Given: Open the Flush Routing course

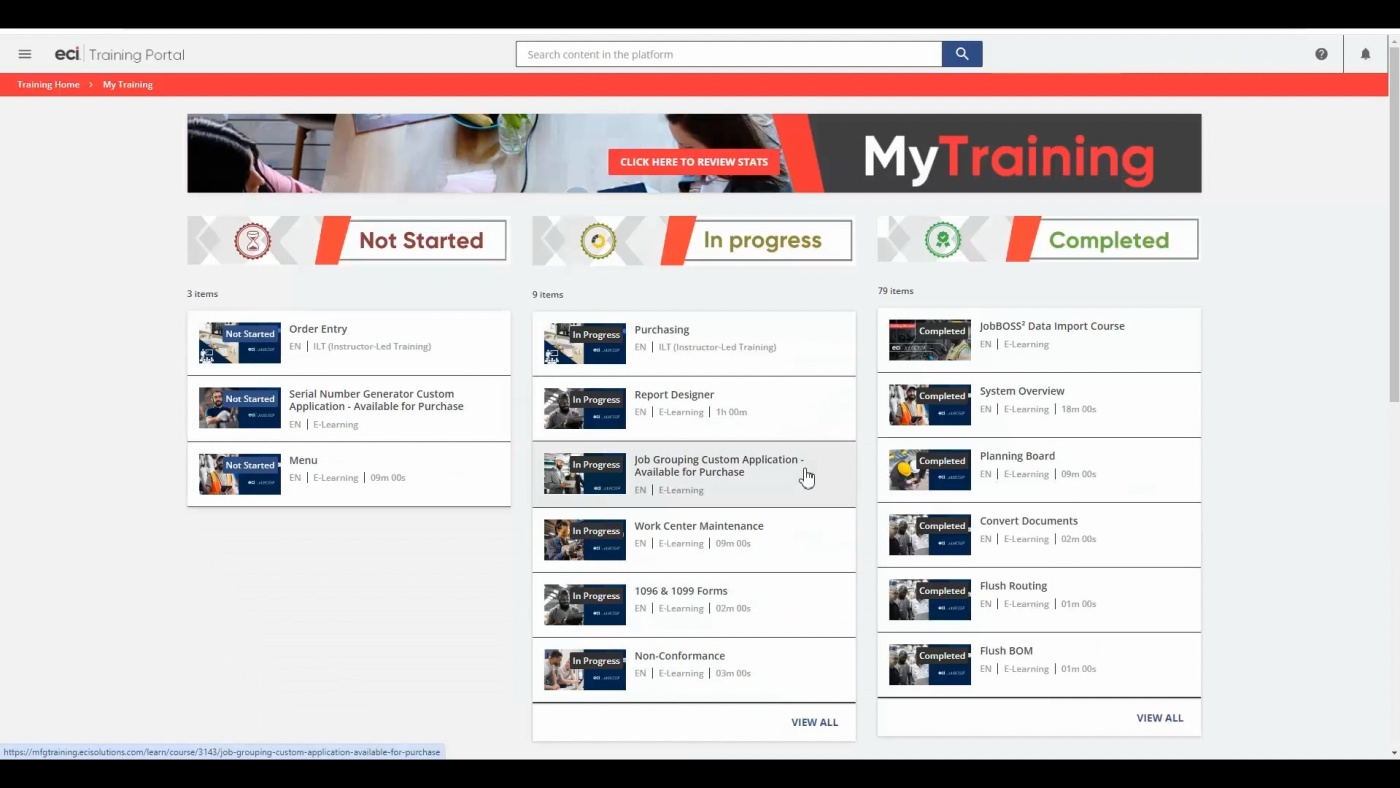Looking at the screenshot, I should pos(1039,600).
